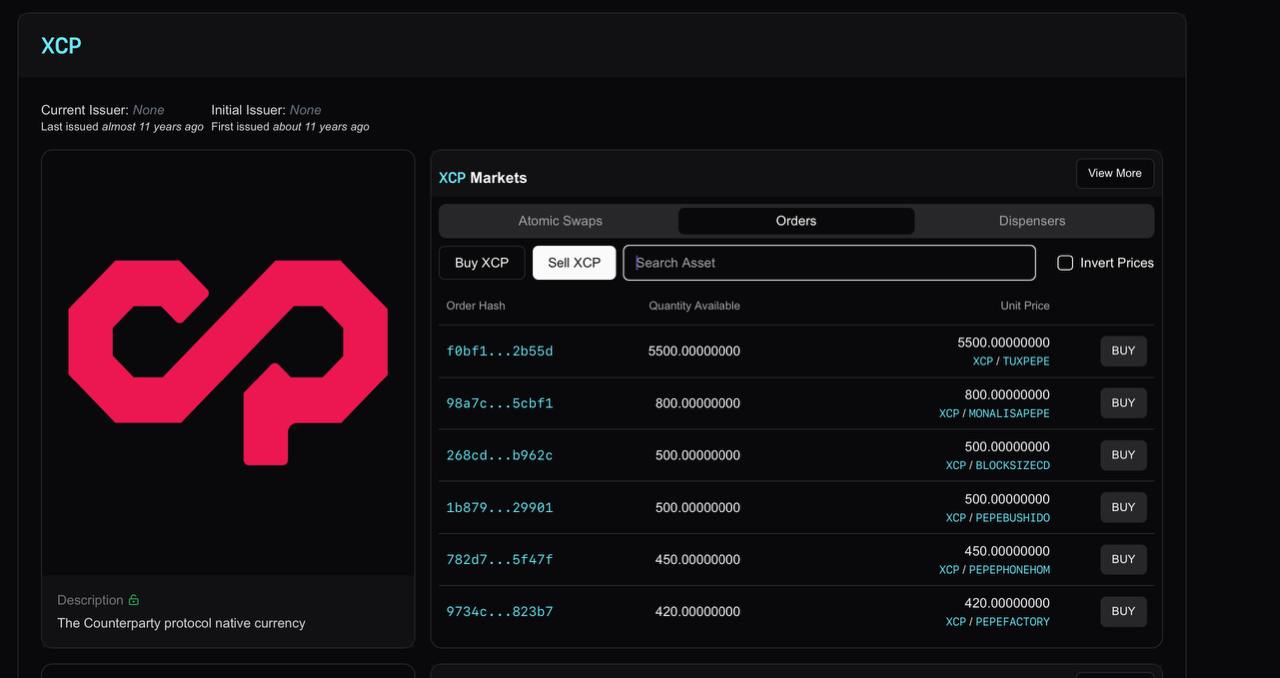Click the green unlocked icon beside Description

[x=134, y=600]
